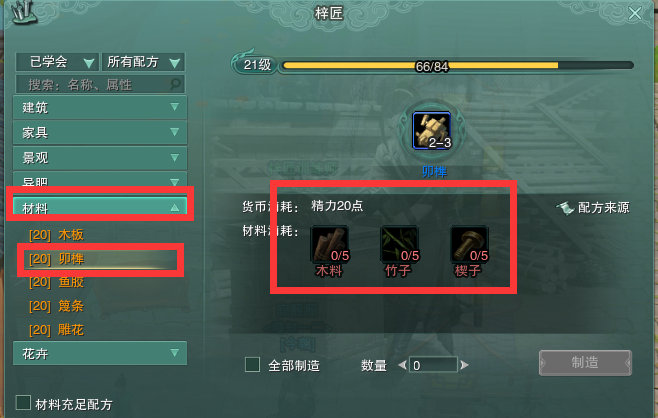658x418 pixels.
Task: Click the 制造 craft button
Action: pyautogui.click(x=585, y=363)
